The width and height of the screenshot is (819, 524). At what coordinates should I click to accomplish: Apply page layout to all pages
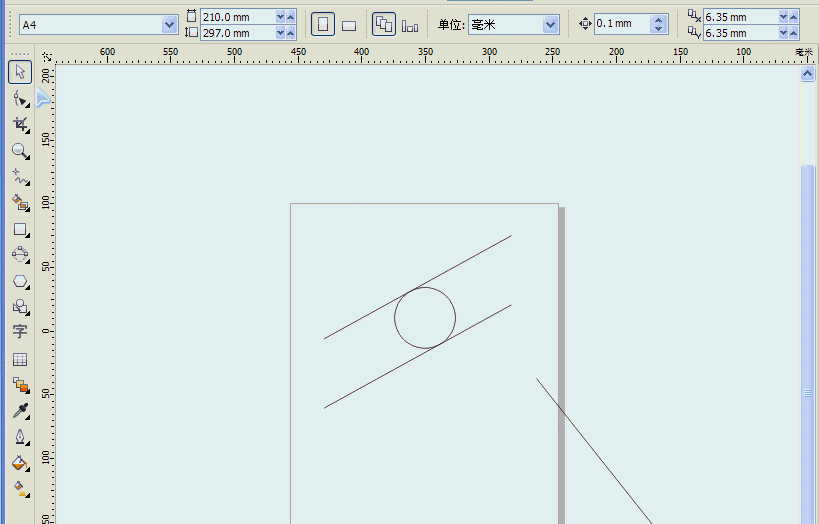(384, 24)
